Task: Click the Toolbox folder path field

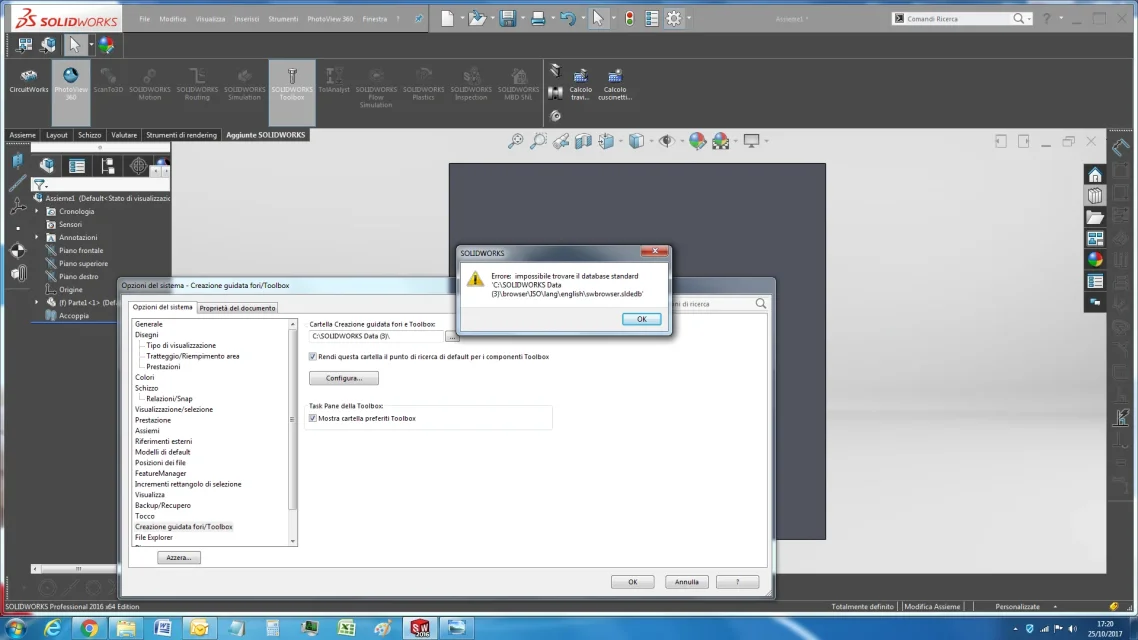Action: pos(376,336)
